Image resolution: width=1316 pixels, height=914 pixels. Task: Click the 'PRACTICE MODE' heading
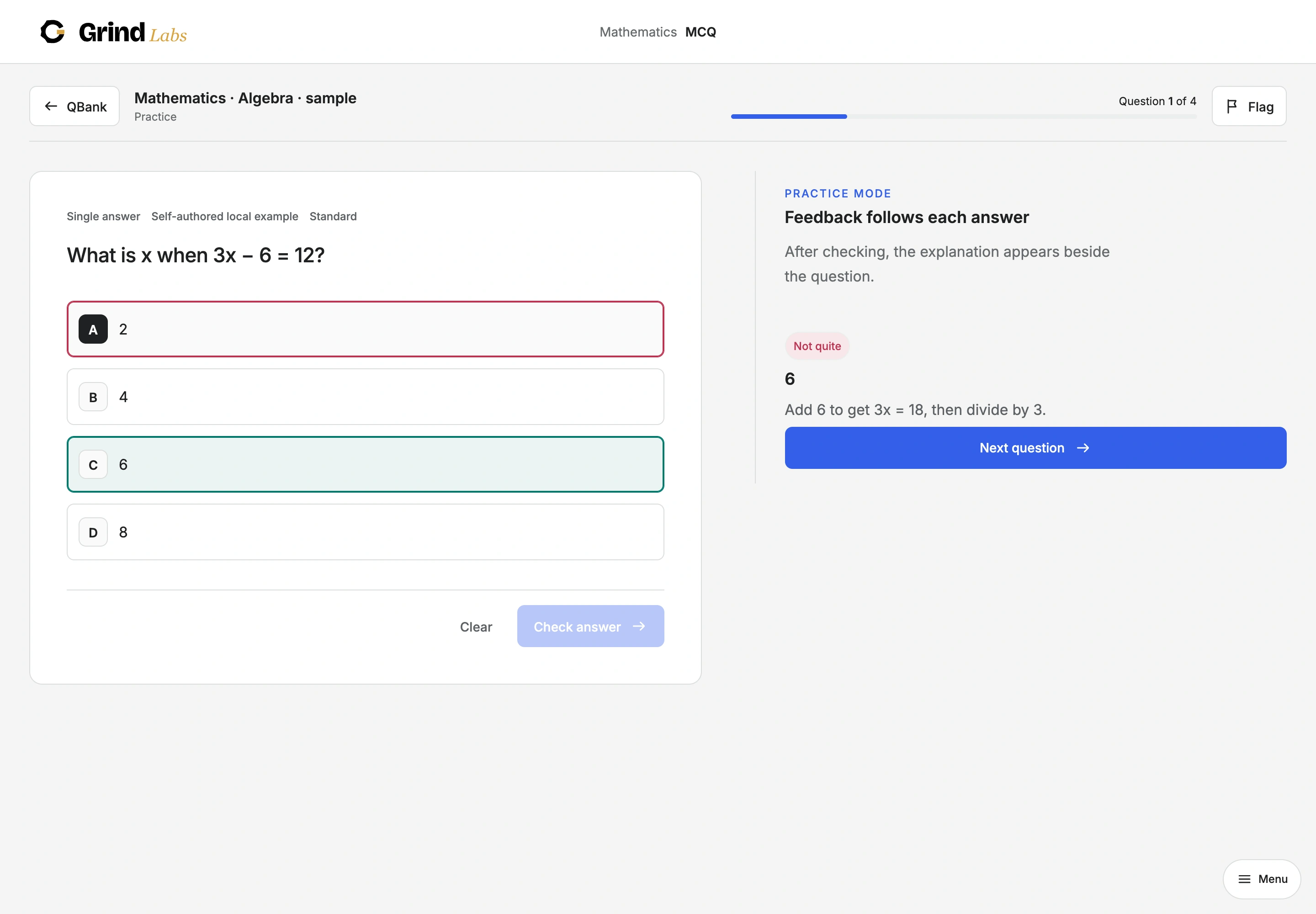point(838,194)
